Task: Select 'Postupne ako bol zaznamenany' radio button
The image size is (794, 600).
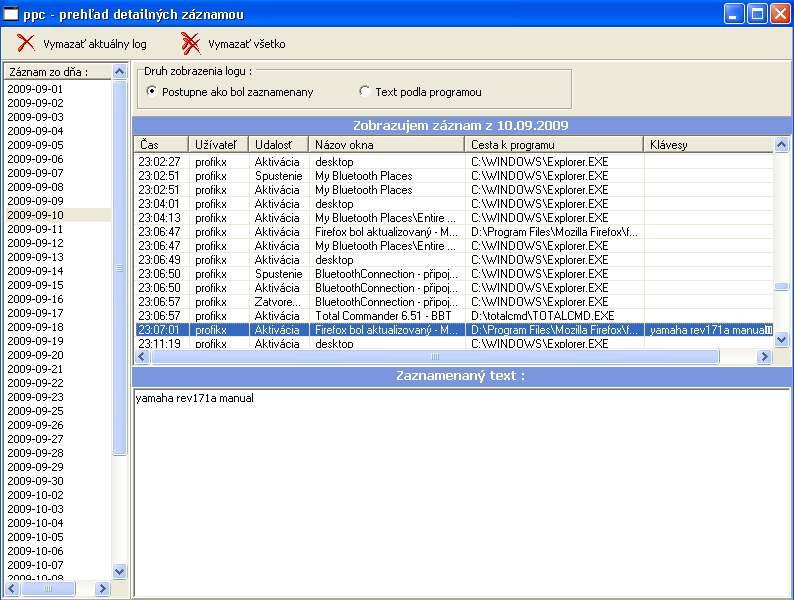Action: click(152, 92)
